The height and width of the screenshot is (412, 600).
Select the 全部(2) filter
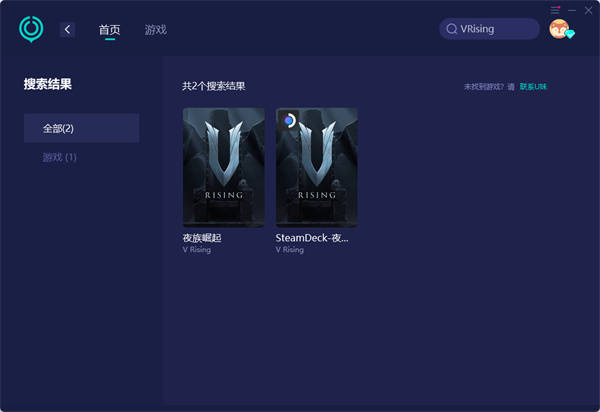[x=82, y=128]
